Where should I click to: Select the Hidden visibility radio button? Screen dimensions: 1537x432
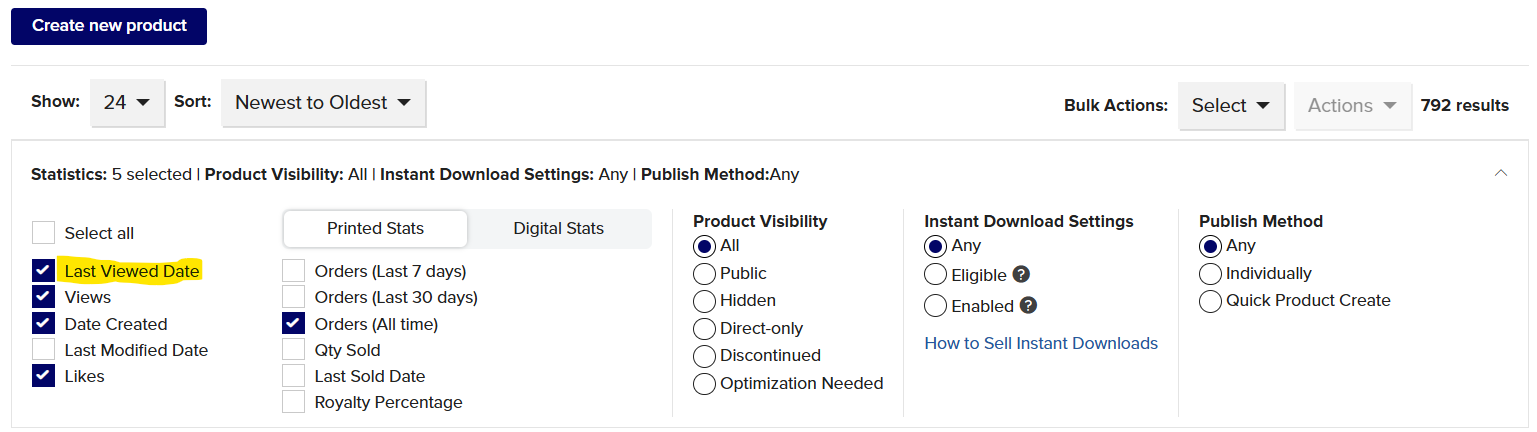704,301
